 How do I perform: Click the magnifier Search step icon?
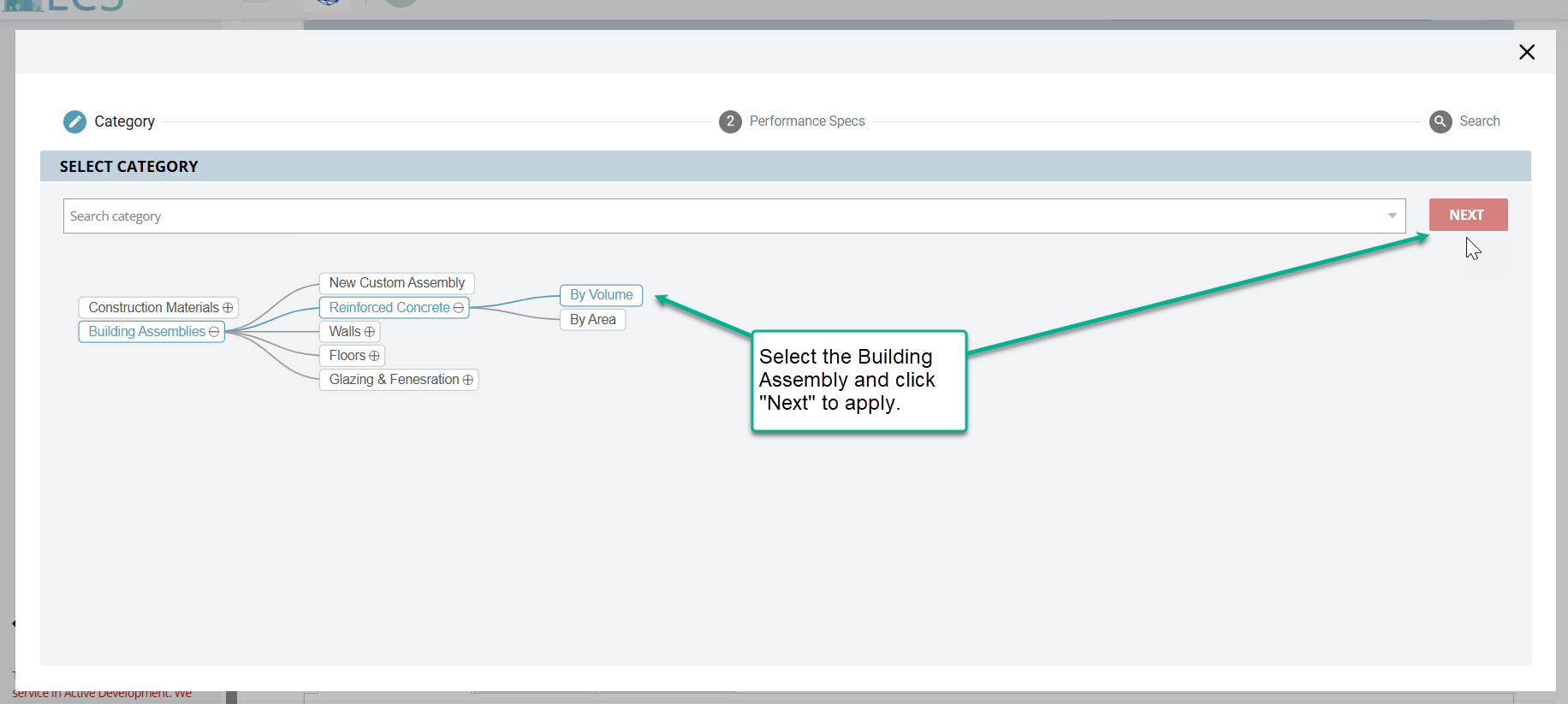(1440, 121)
